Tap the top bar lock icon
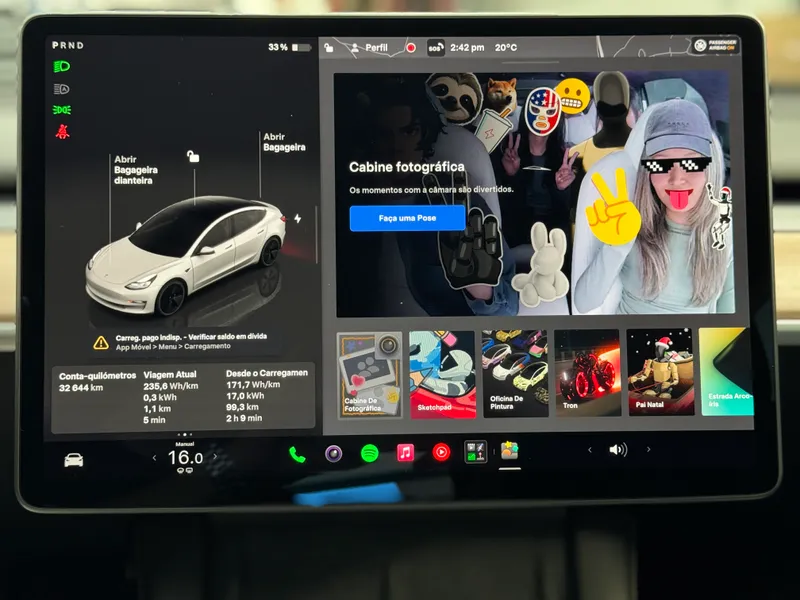Screen dimensions: 800x600 click(329, 48)
